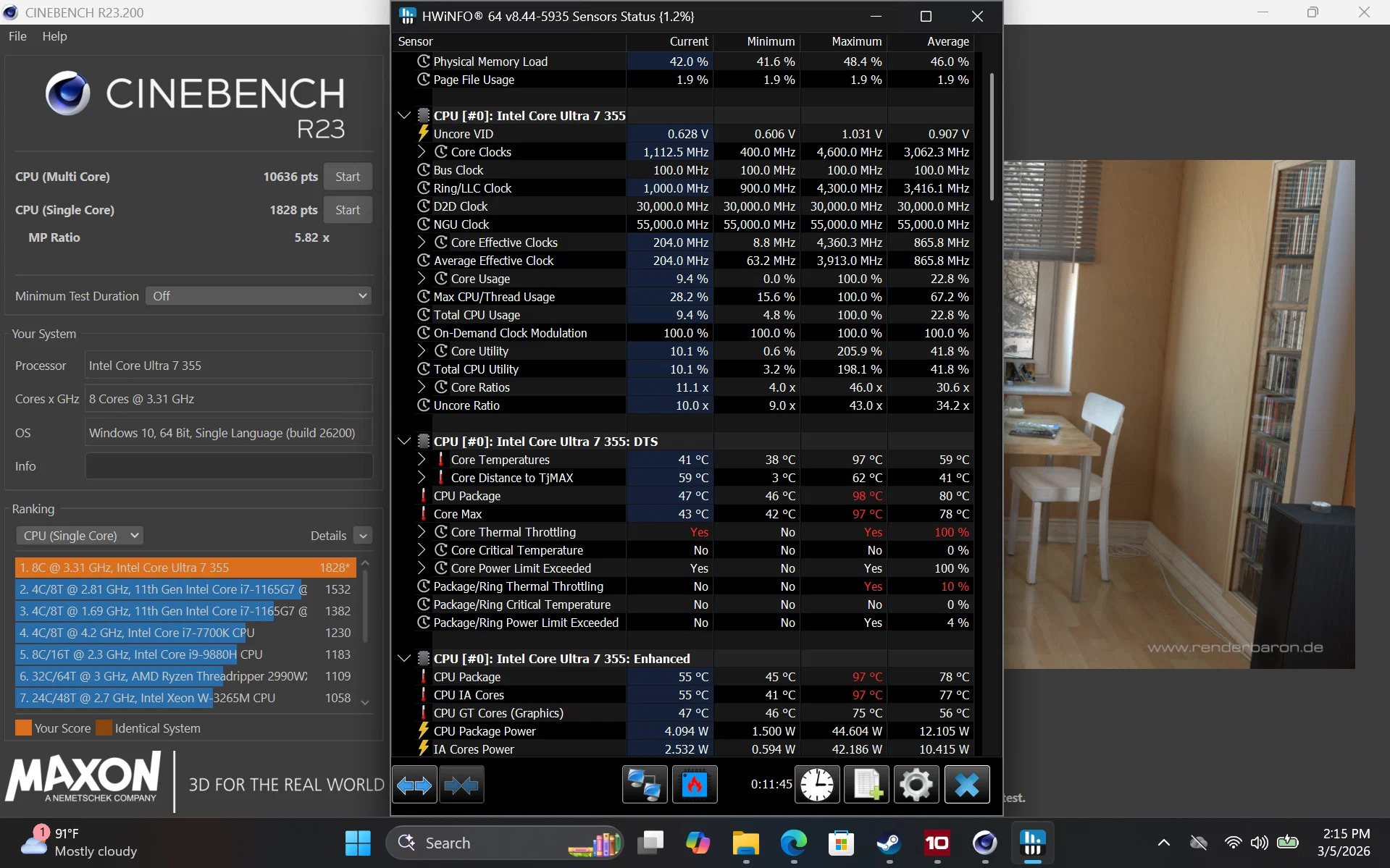Expand the Core Temperatures row

[x=422, y=460]
